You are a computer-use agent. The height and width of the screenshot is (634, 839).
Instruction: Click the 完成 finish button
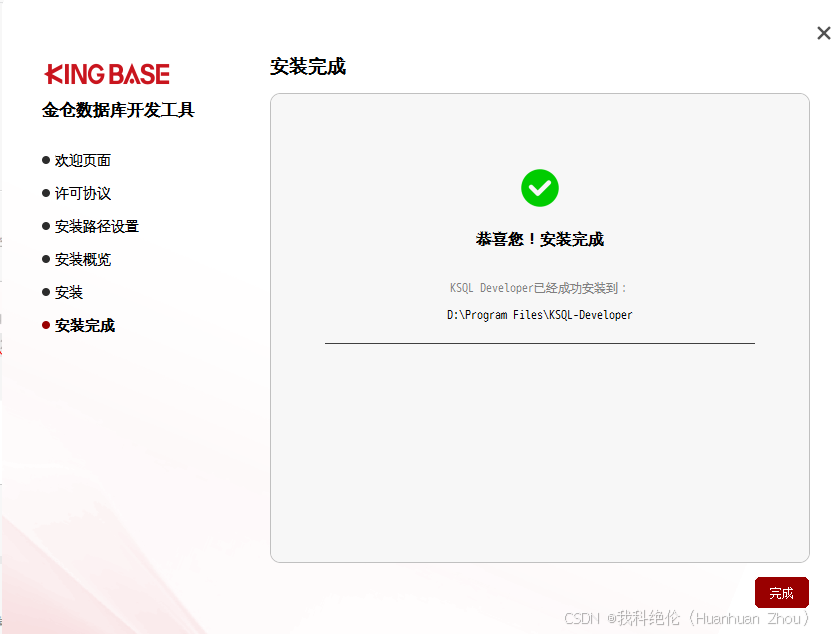click(x=781, y=592)
